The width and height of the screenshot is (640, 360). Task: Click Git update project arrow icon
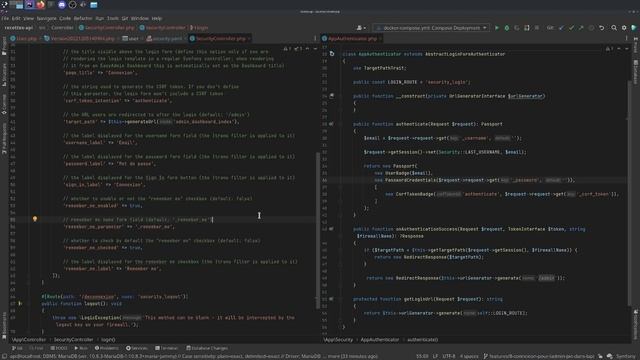tap(562, 28)
